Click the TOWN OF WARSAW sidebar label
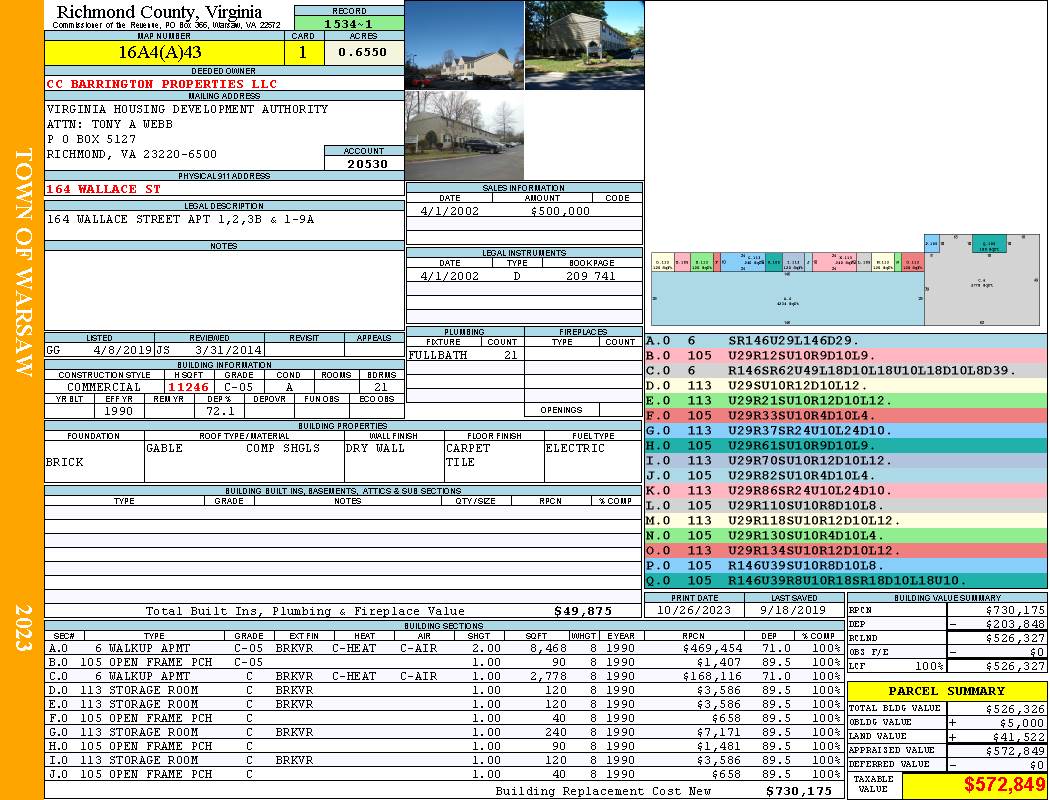 pyautogui.click(x=23, y=262)
